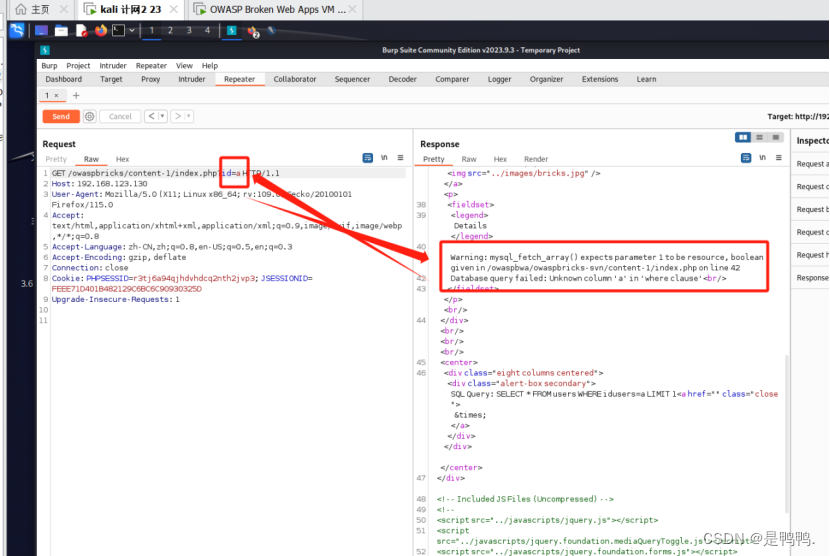Toggle the Request message wrap icon

[367, 158]
